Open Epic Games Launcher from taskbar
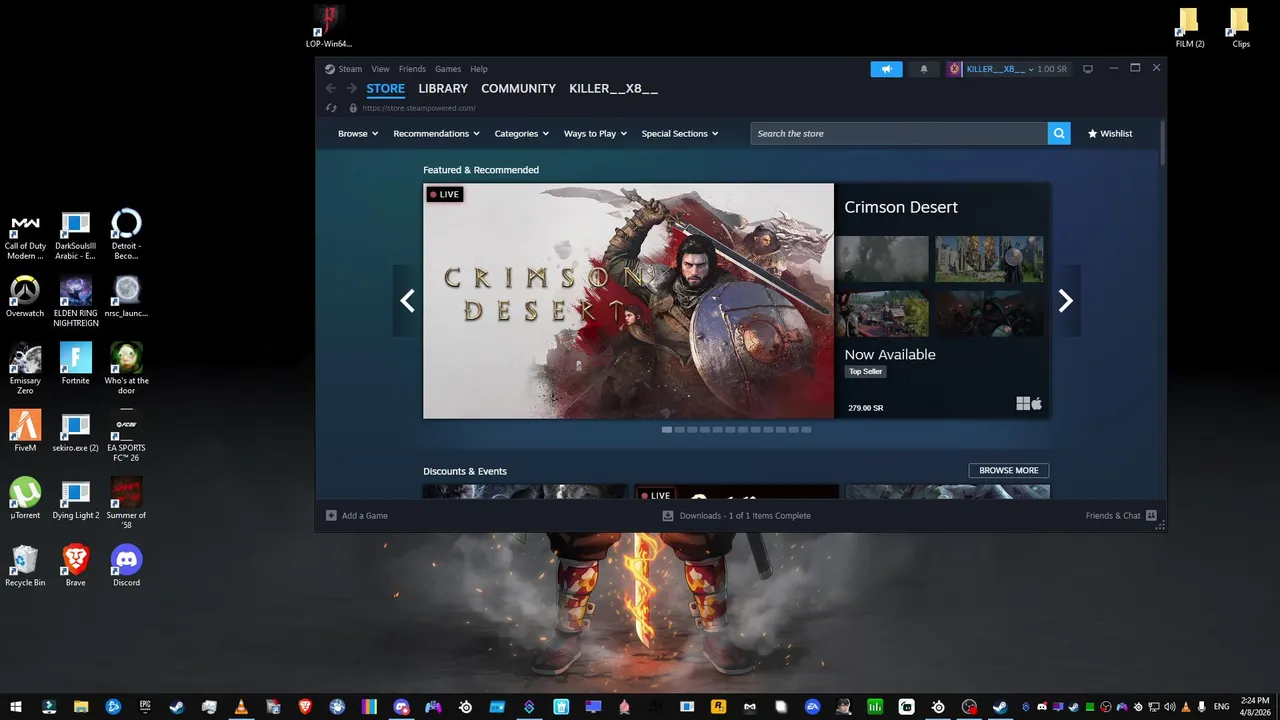This screenshot has height=720, width=1280. coord(145,707)
